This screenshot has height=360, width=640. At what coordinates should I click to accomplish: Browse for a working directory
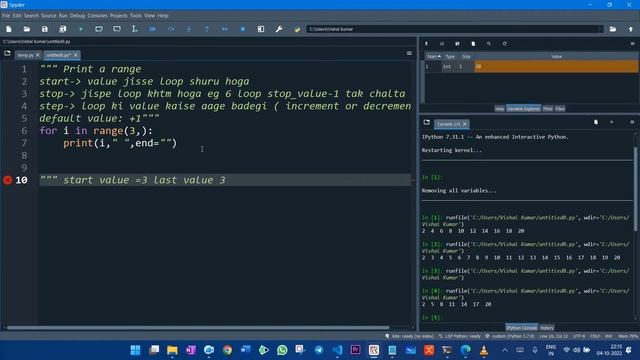point(613,29)
